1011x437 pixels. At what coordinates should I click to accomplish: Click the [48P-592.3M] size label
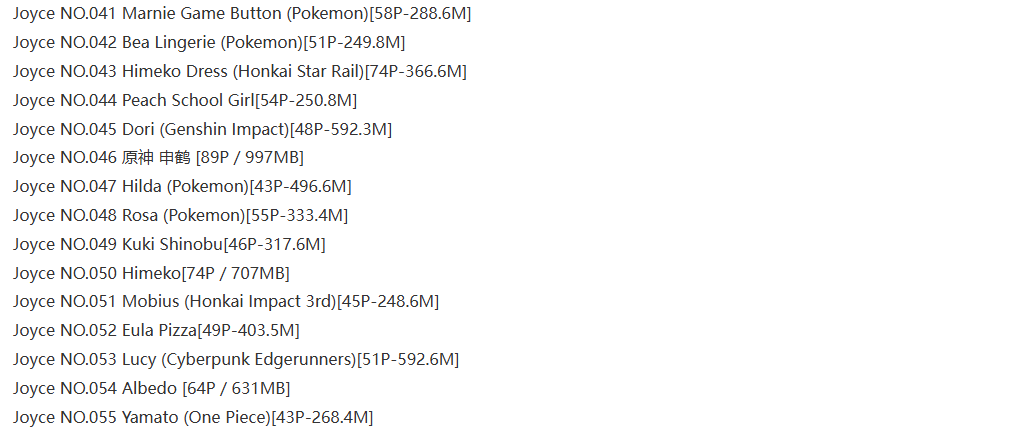tap(341, 130)
